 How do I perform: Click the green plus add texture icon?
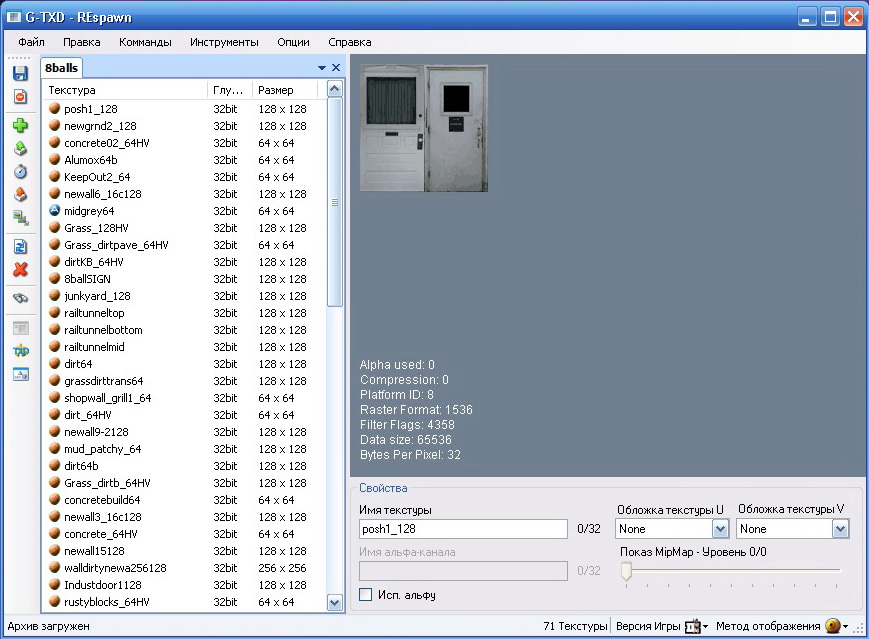[20, 126]
